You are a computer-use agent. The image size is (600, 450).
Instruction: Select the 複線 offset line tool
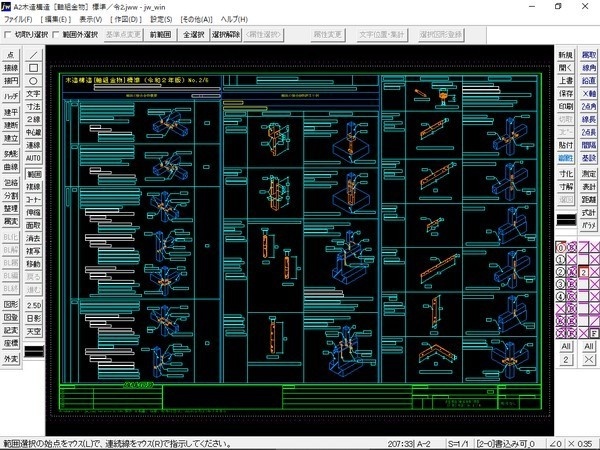(x=33, y=187)
